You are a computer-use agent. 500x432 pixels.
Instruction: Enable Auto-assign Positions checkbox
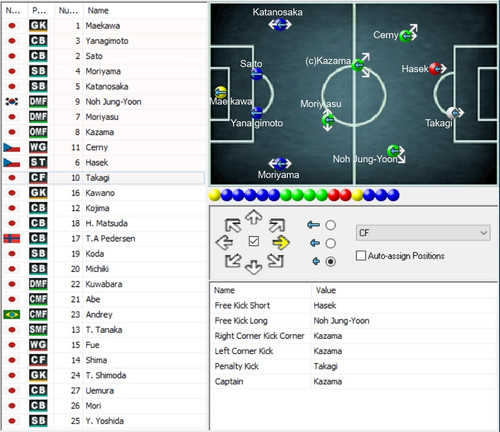point(361,256)
